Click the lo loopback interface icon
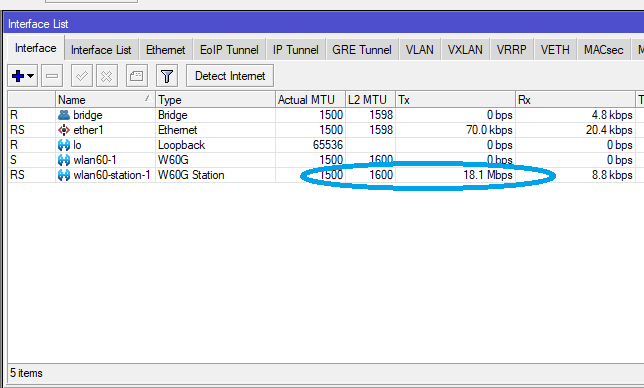 (64, 145)
